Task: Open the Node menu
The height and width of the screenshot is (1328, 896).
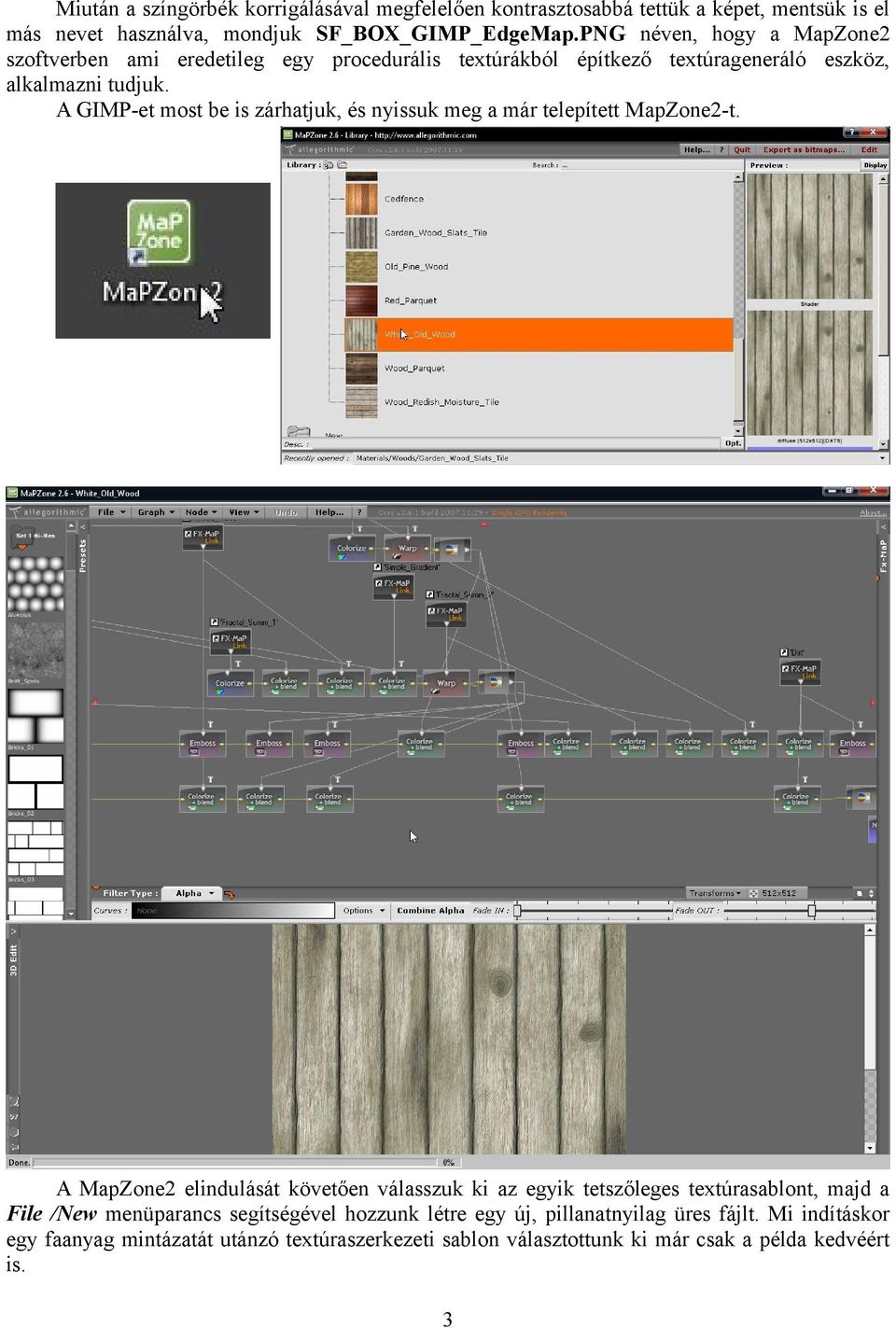Action: [201, 512]
